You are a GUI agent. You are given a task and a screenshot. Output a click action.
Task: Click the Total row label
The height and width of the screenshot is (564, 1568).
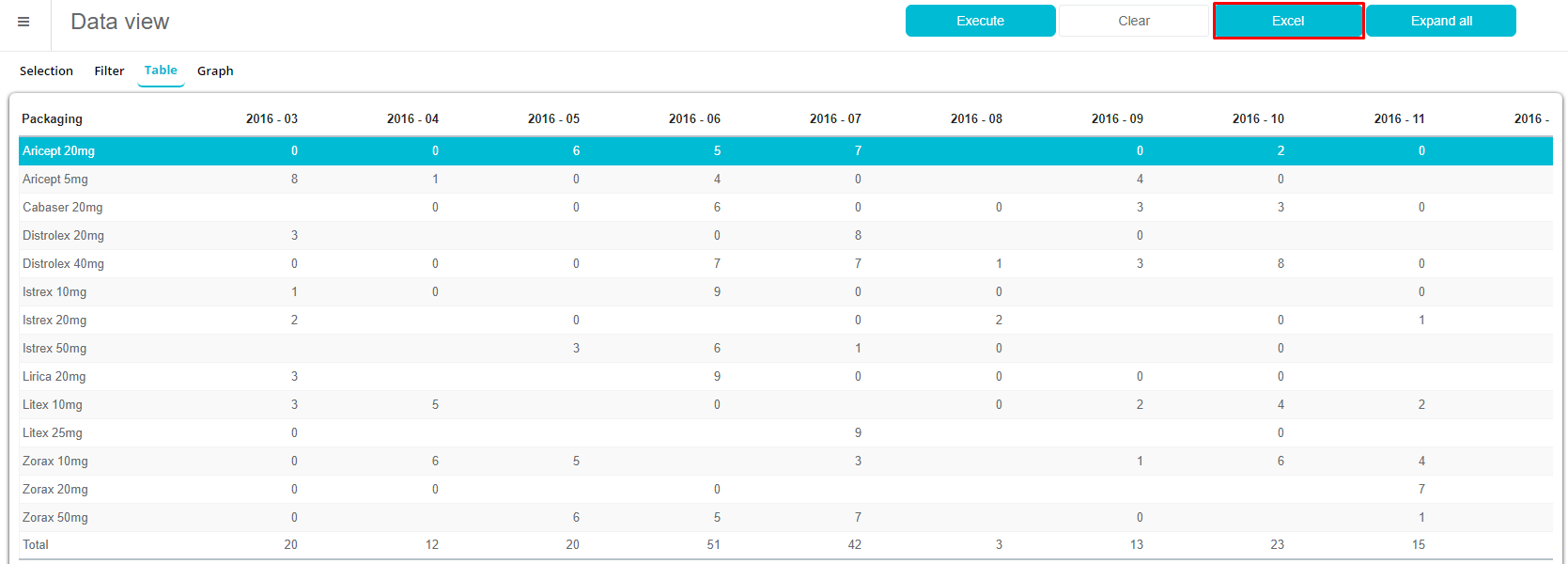pos(36,544)
